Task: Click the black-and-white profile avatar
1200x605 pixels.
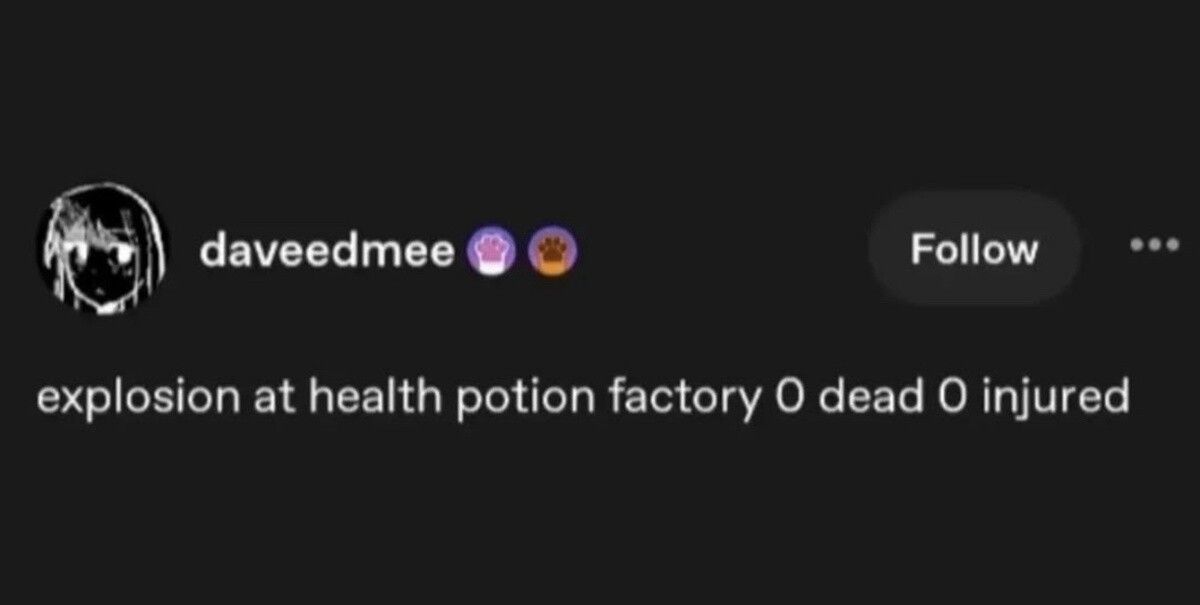Action: coord(100,250)
